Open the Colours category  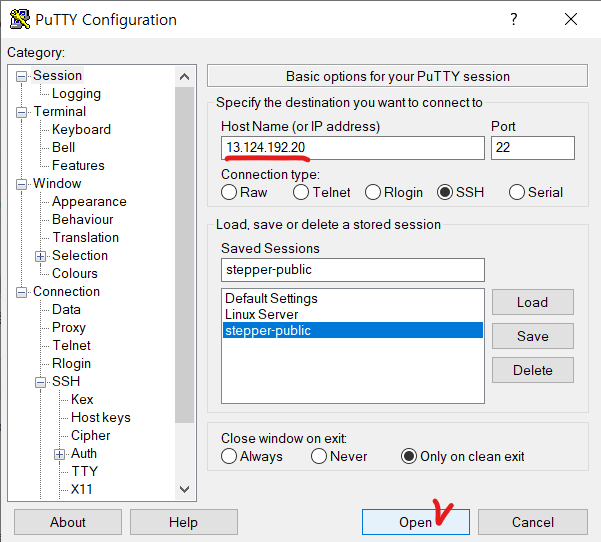(75, 274)
